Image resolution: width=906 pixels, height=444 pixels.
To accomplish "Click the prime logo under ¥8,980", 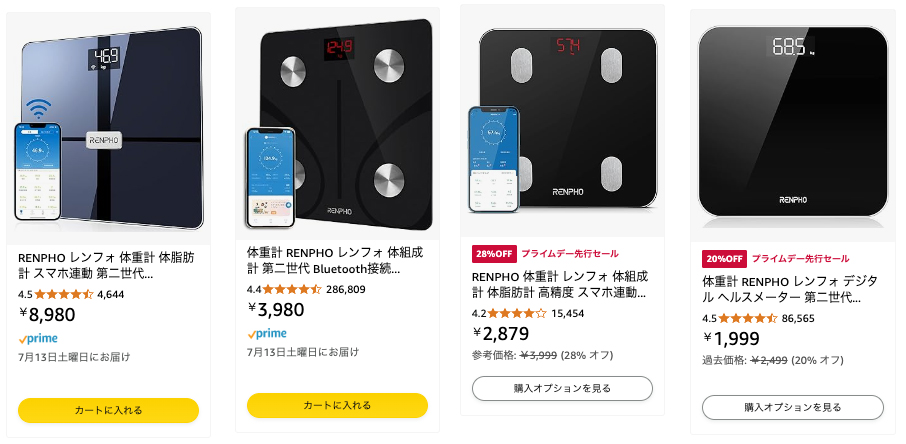I will (x=38, y=339).
